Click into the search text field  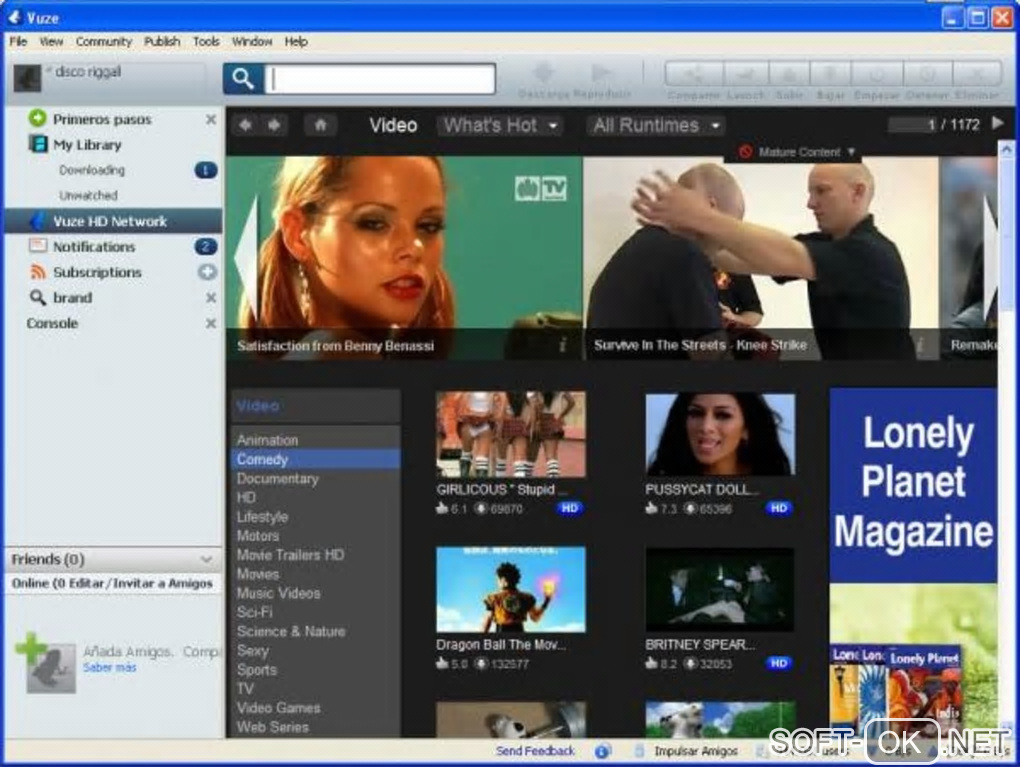click(x=380, y=79)
